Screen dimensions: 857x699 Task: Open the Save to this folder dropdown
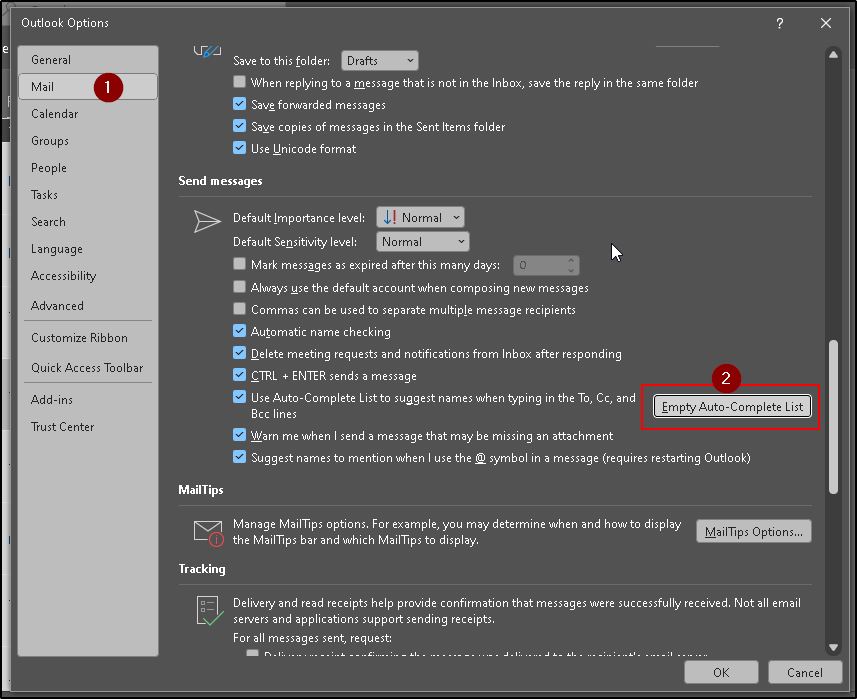380,61
